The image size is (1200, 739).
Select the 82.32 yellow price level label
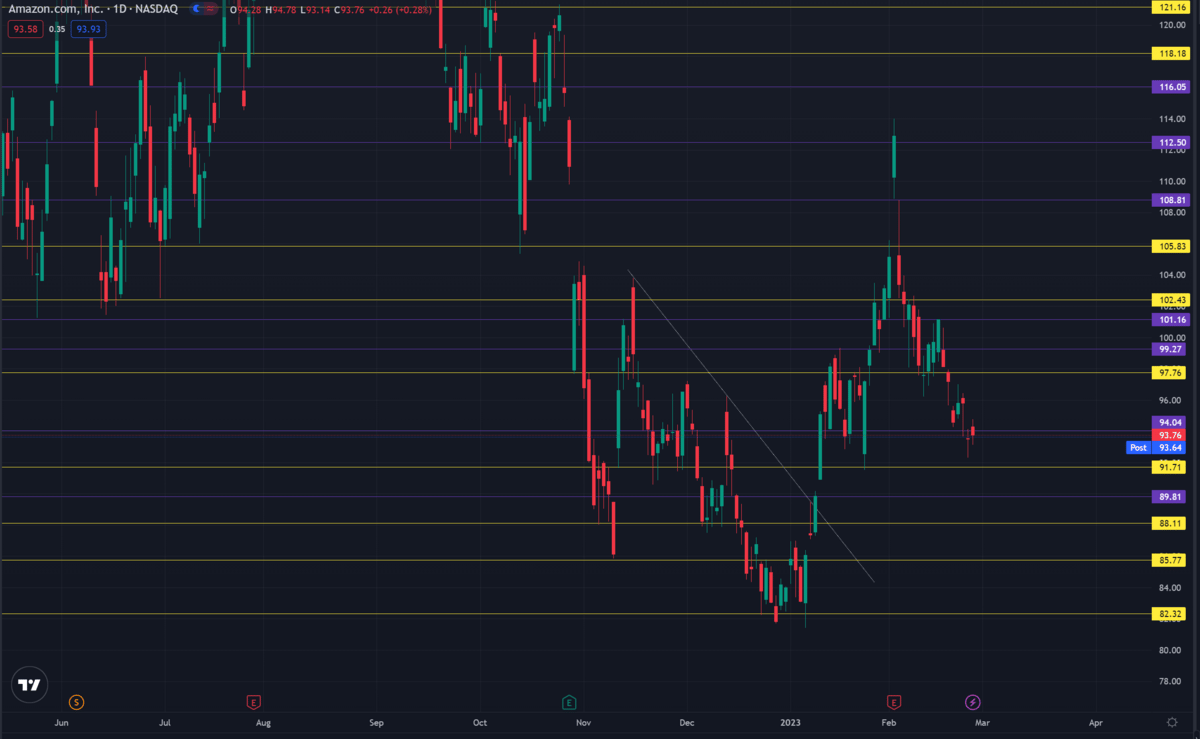tap(1171, 614)
